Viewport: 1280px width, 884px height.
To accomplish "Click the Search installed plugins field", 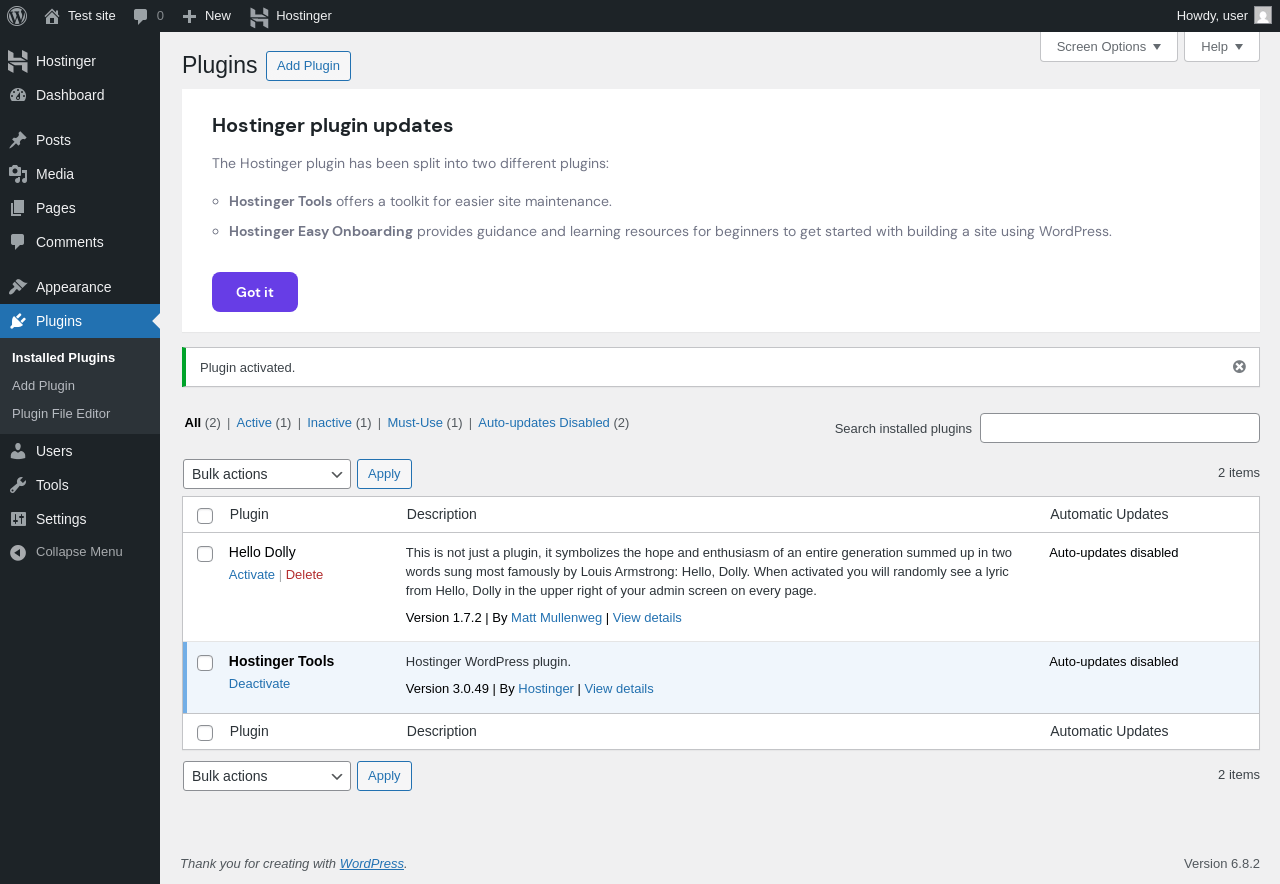I will [1119, 428].
